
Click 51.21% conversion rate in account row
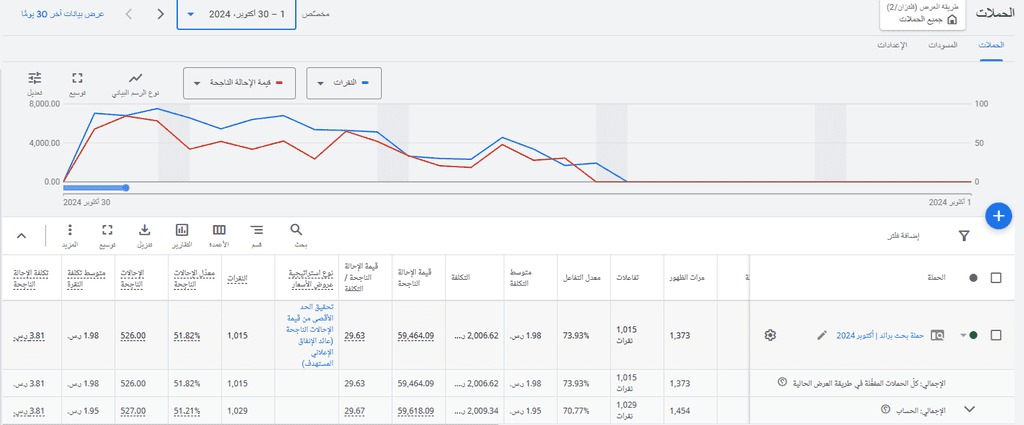click(x=186, y=411)
